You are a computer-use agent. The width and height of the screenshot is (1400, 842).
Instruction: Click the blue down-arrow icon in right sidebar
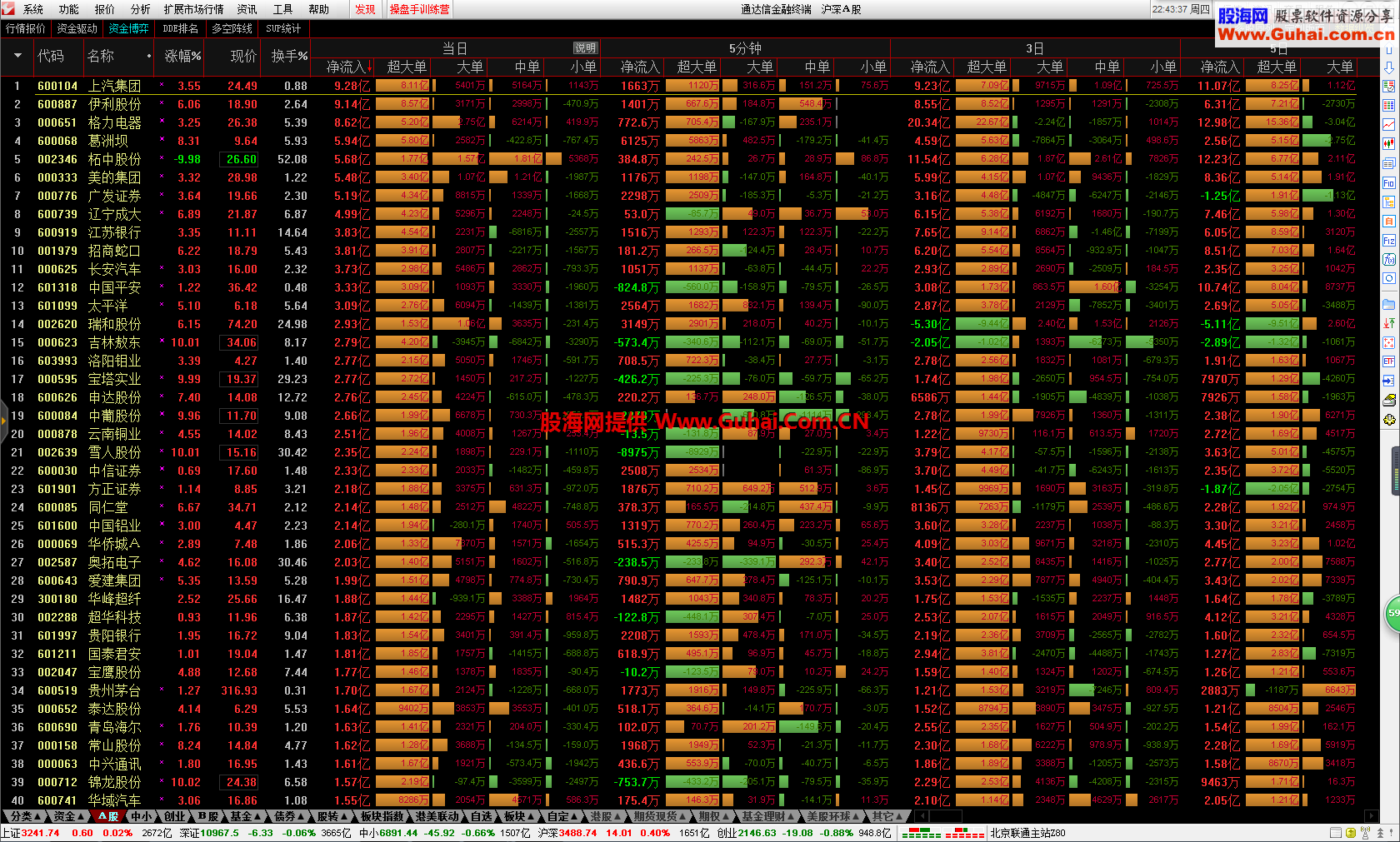(x=1389, y=67)
